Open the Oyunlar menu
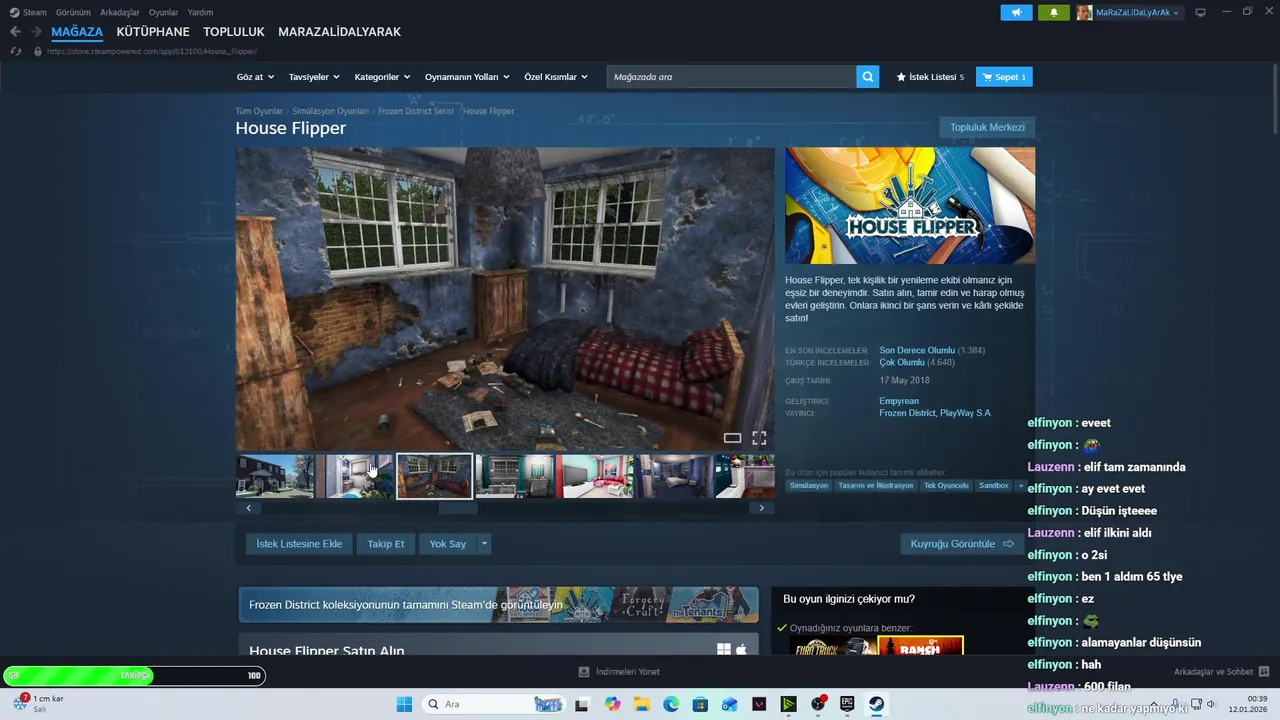The image size is (1280, 720). 163,12
